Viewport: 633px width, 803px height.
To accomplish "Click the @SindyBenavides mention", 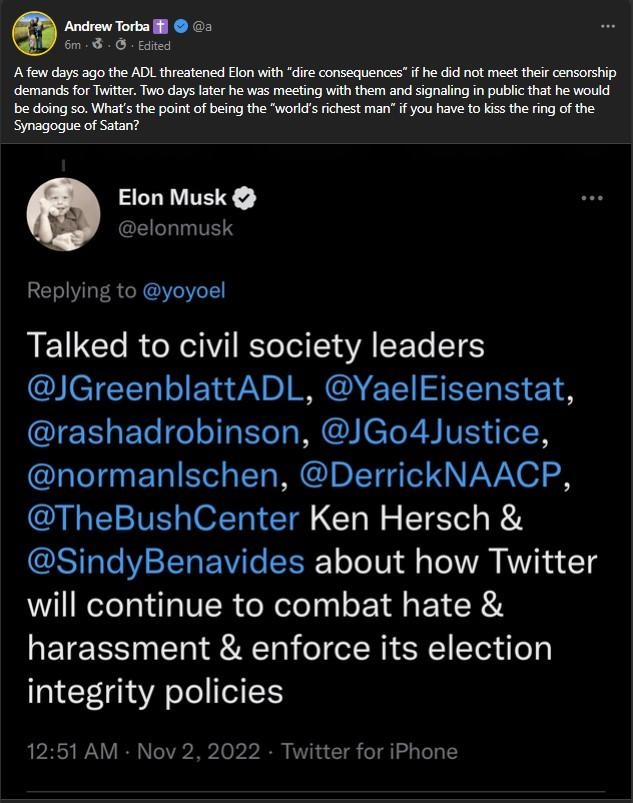I will (165, 560).
